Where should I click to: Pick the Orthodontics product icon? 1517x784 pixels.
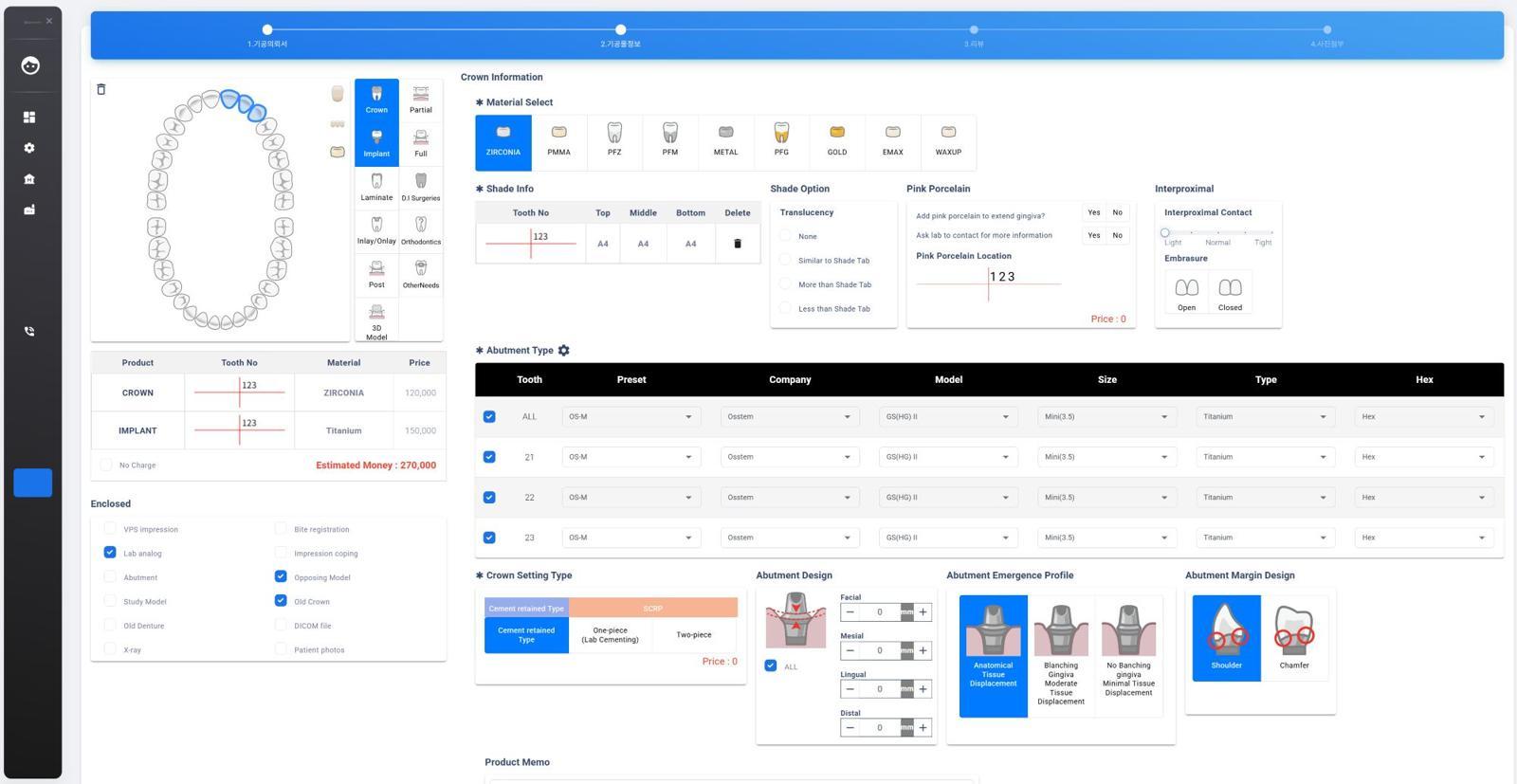point(421,230)
